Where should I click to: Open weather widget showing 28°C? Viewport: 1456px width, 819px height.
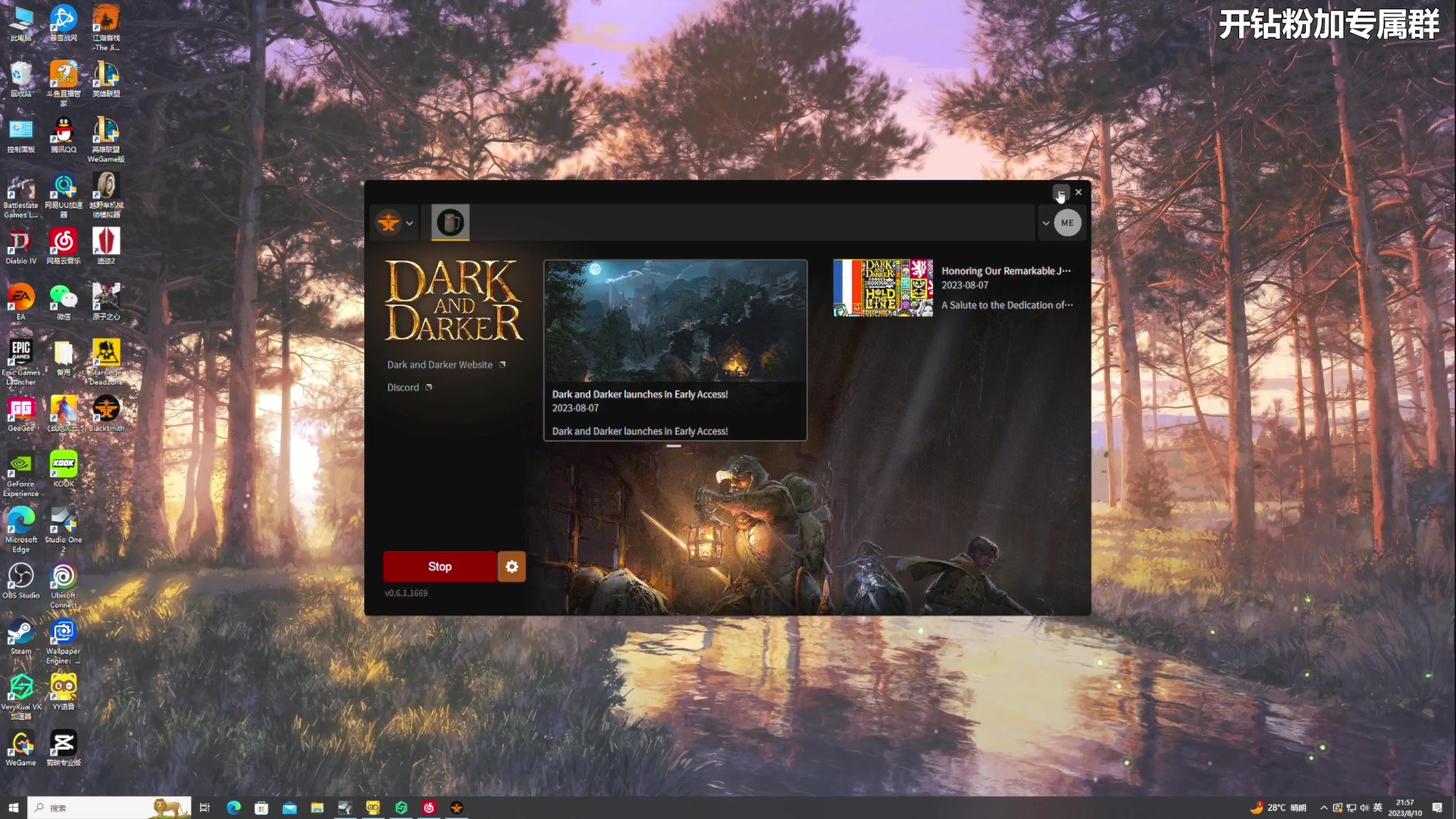coord(1279,808)
